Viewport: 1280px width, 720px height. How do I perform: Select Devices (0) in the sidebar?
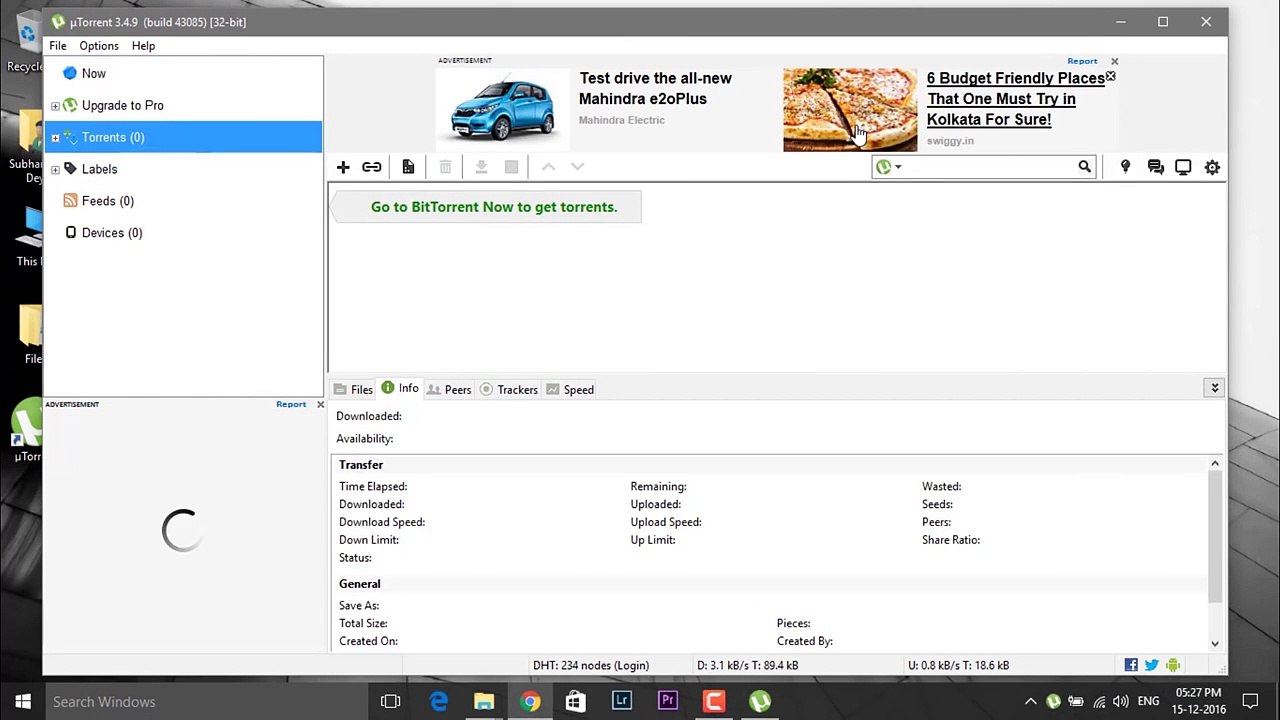coord(112,233)
